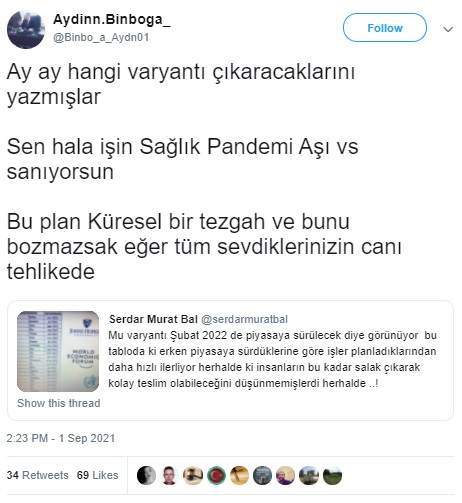Open the avatar immediately right of the Turkish flag avatar
The image size is (462, 503).
point(239,475)
